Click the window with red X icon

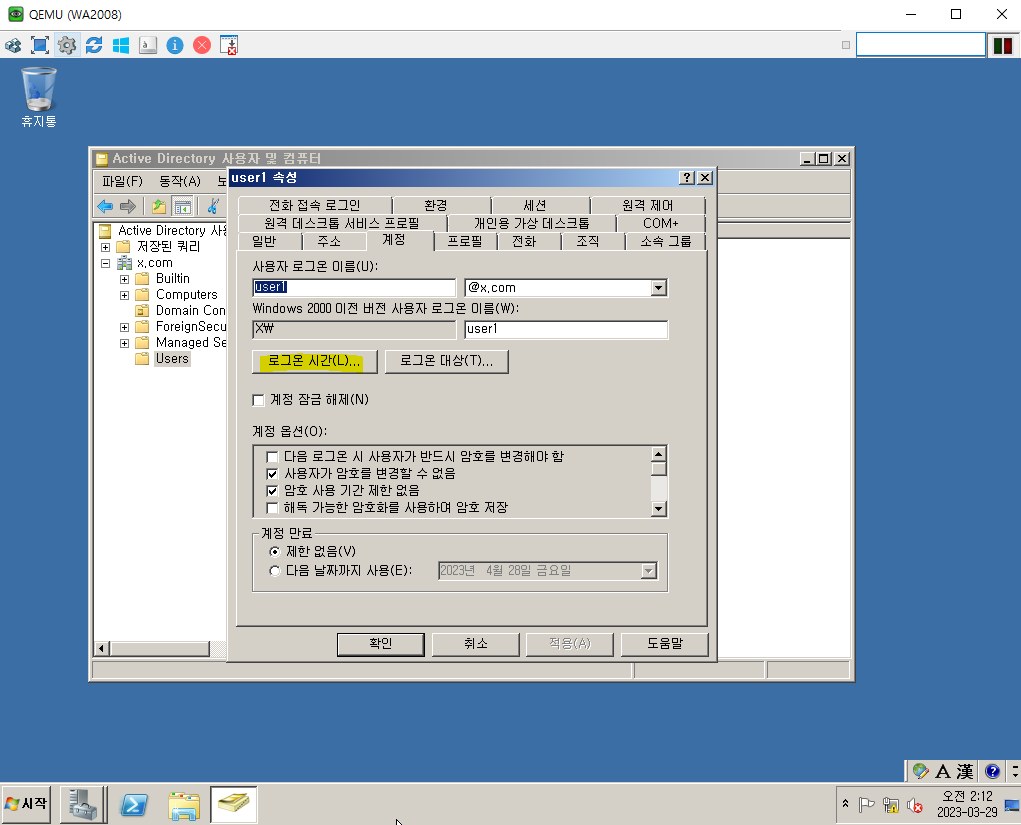coord(229,46)
